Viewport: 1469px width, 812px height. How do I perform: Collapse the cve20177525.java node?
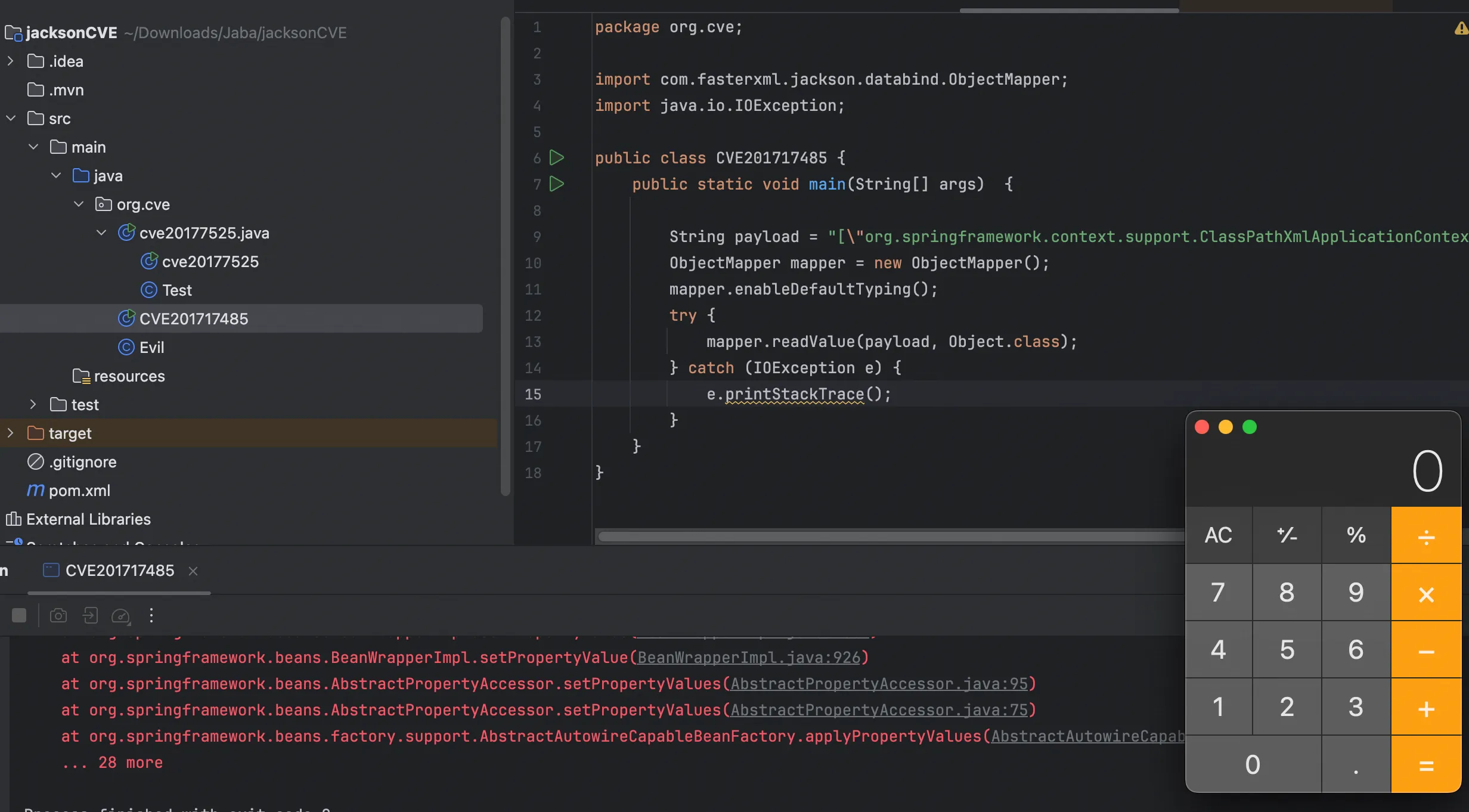click(x=101, y=233)
